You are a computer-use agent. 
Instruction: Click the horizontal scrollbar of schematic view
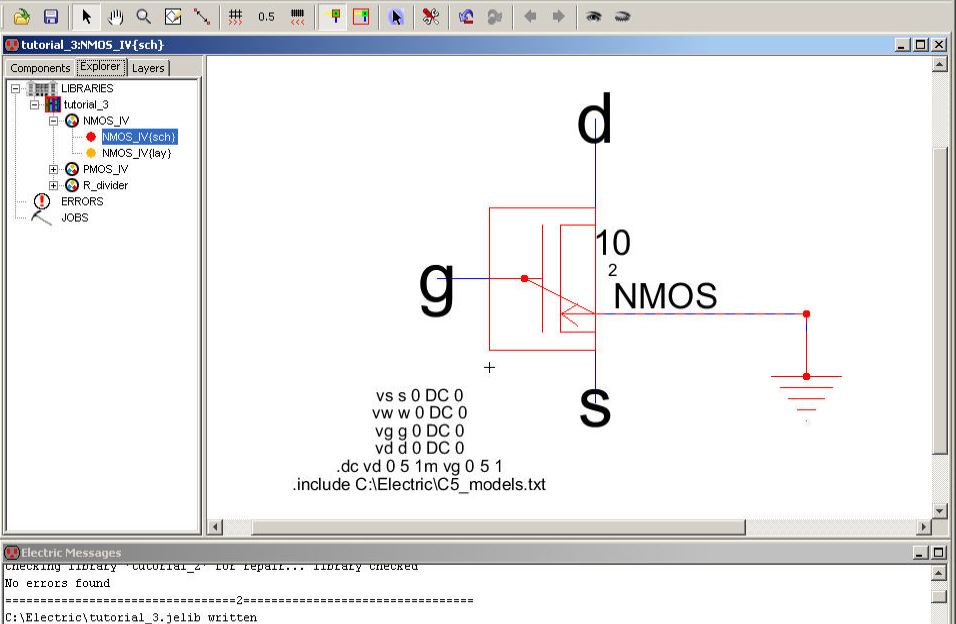[x=500, y=527]
